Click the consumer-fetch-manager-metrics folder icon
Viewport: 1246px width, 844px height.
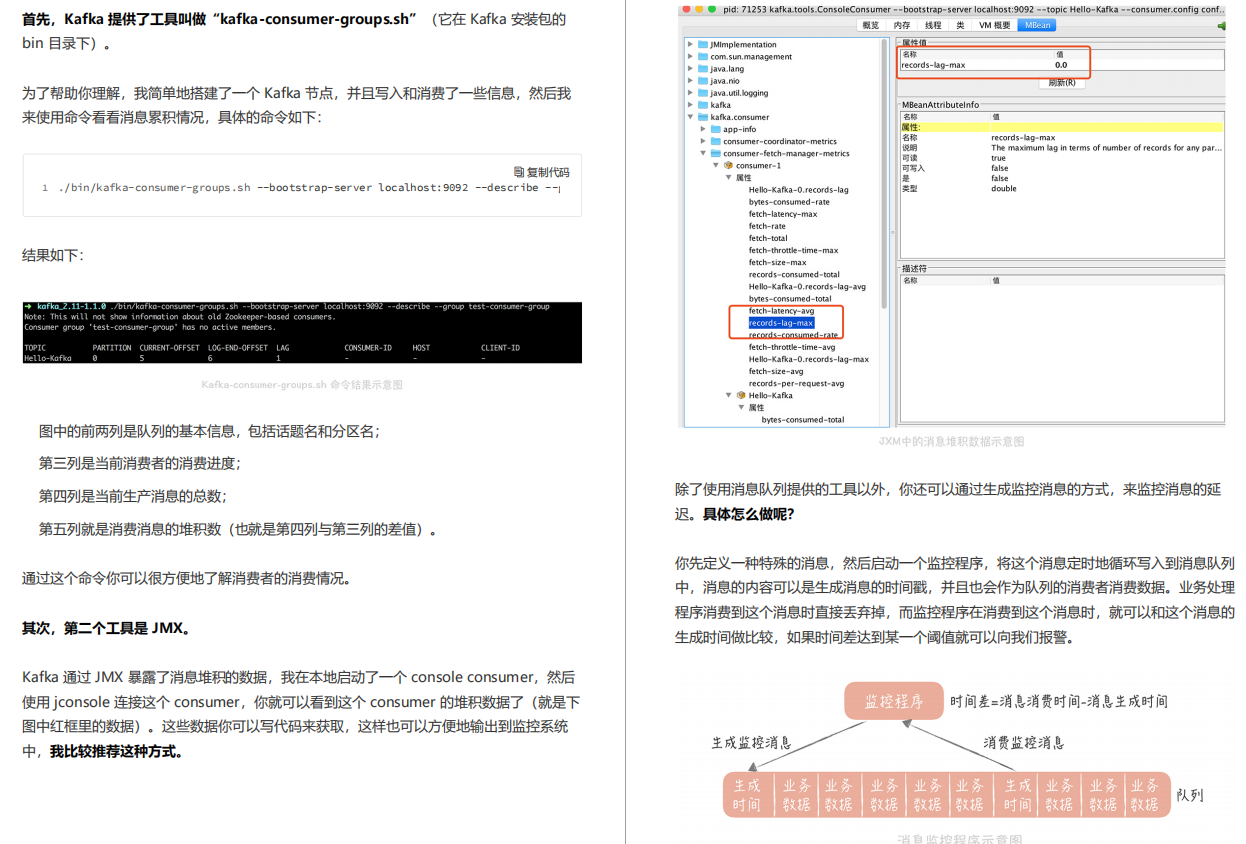716,153
